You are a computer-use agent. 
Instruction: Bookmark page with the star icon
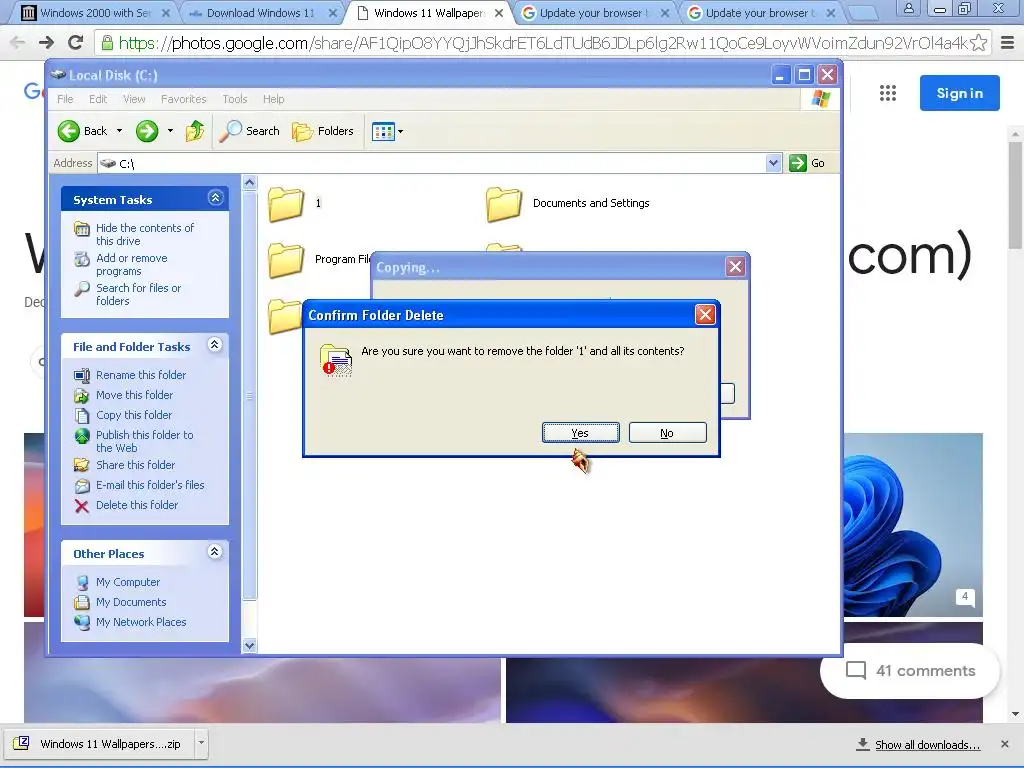[x=978, y=43]
